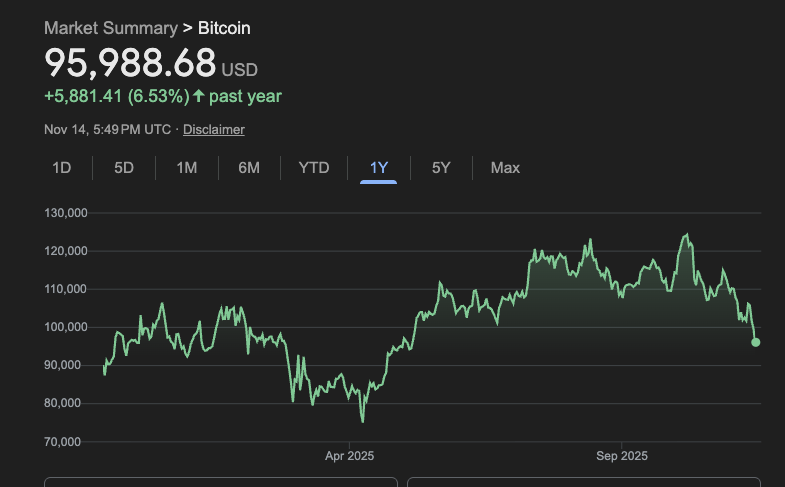This screenshot has width=785, height=487.
Task: Choose the YTD range tab
Action: 313,168
